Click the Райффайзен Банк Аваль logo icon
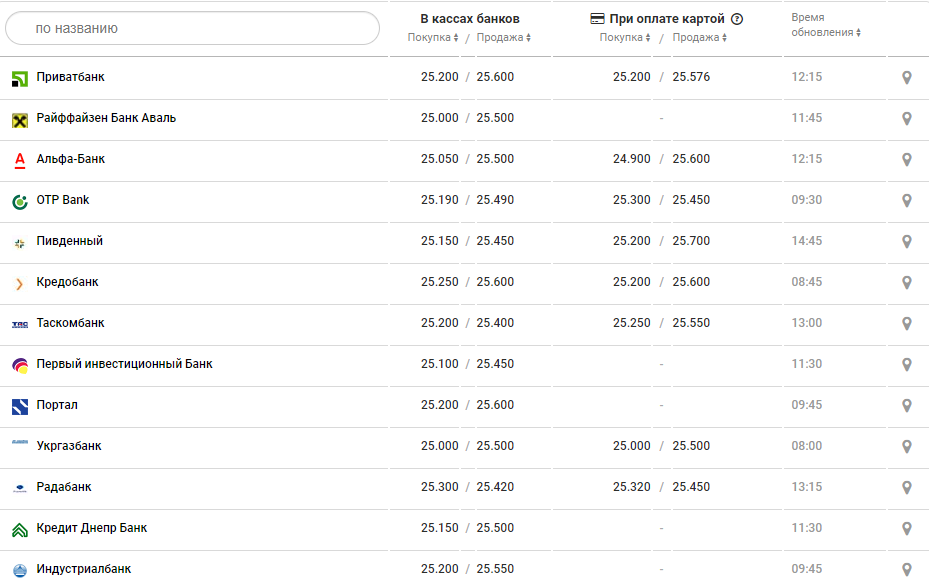This screenshot has height=582, width=929. (20, 120)
